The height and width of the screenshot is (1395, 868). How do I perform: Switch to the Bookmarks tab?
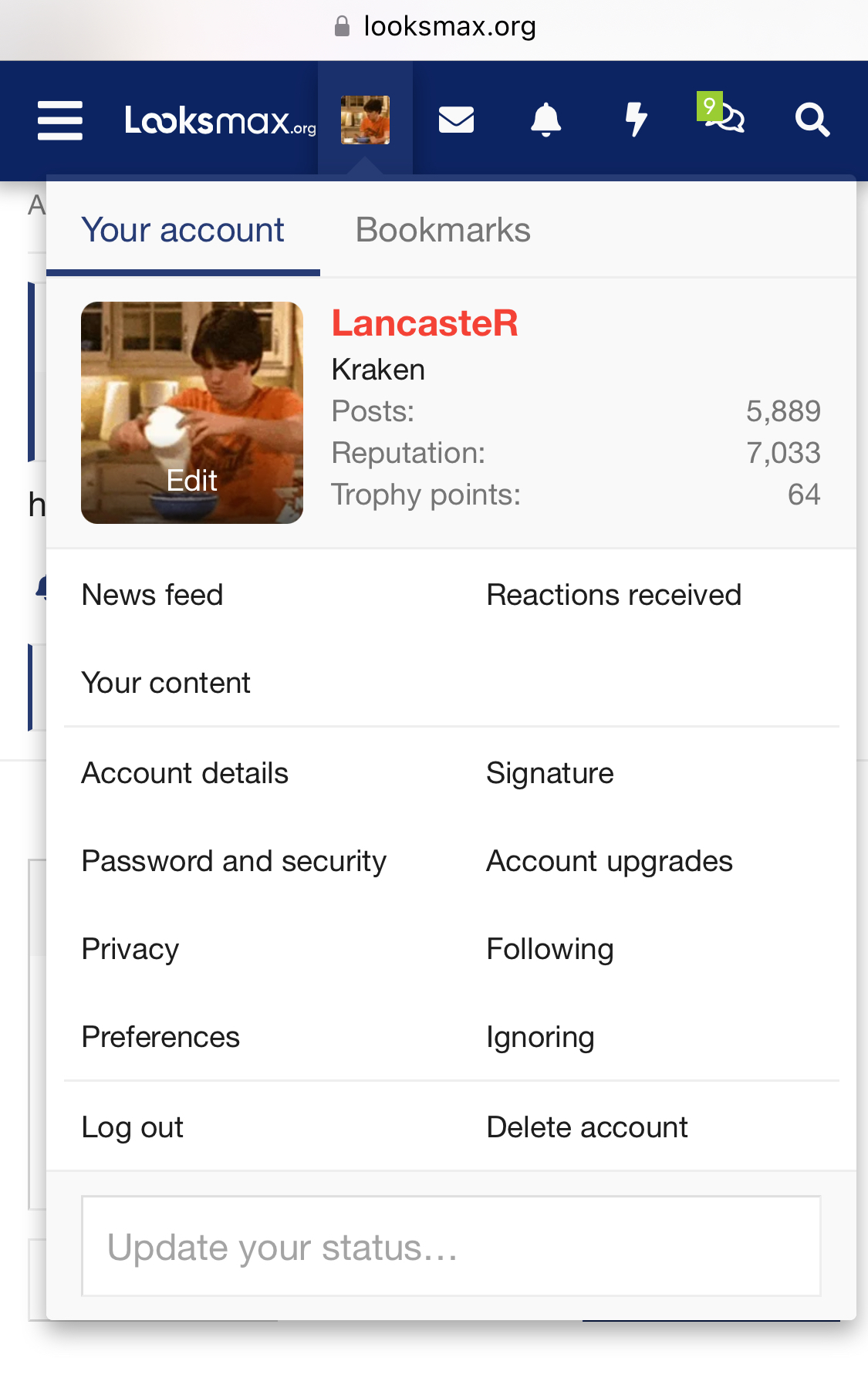click(443, 230)
